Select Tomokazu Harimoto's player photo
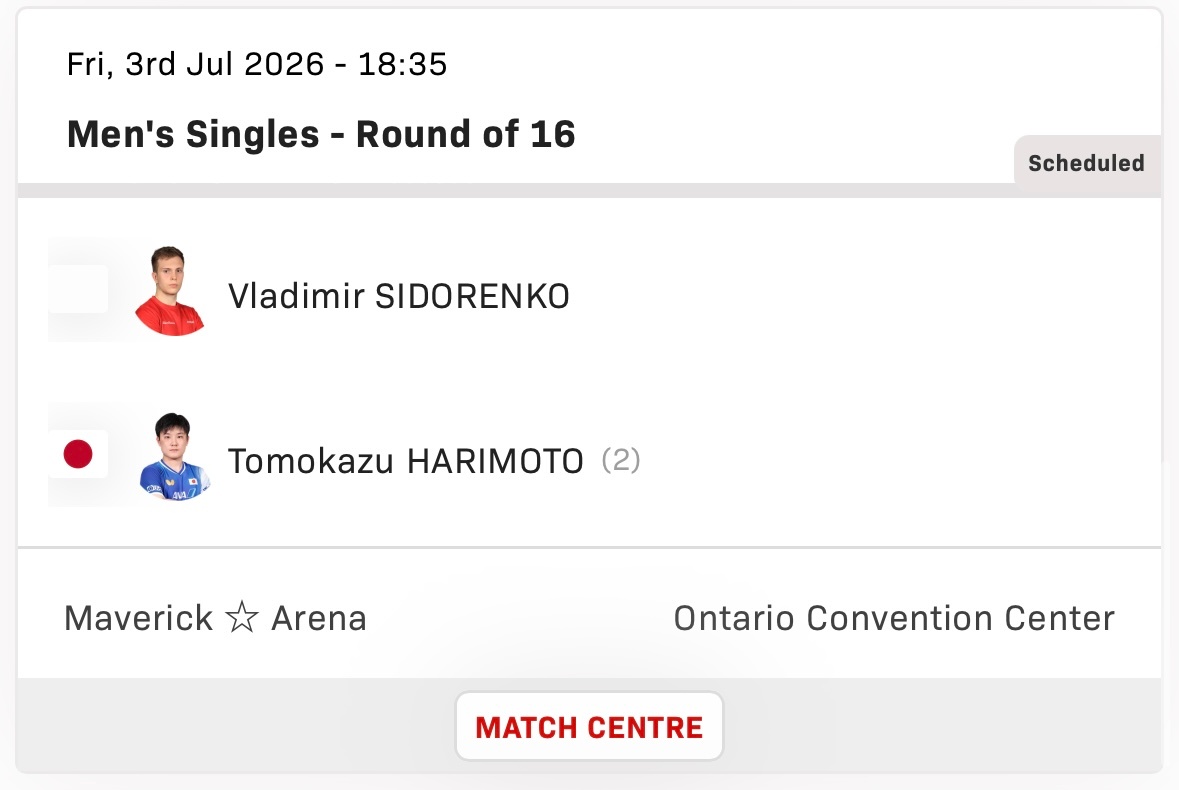Screen dimensions: 1179x790 tap(174, 456)
